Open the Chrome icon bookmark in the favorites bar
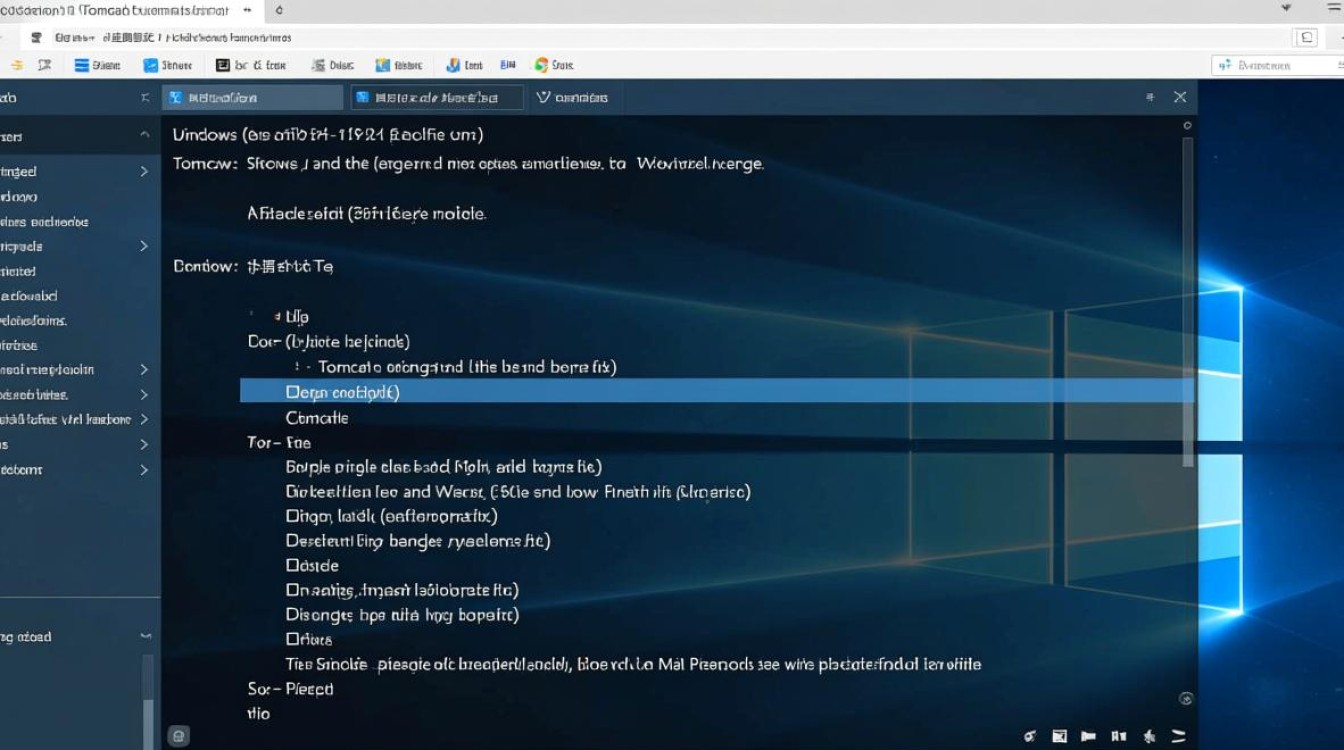This screenshot has height=750, width=1344. coord(540,65)
